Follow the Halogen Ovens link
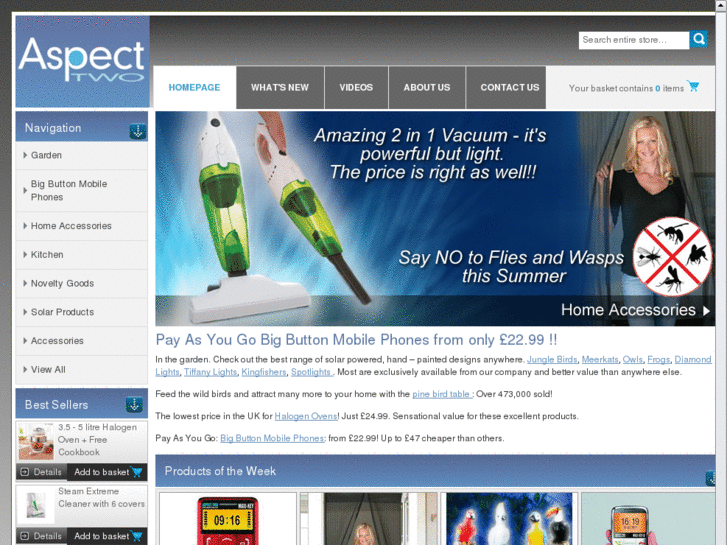The height and width of the screenshot is (545, 727). tap(306, 416)
